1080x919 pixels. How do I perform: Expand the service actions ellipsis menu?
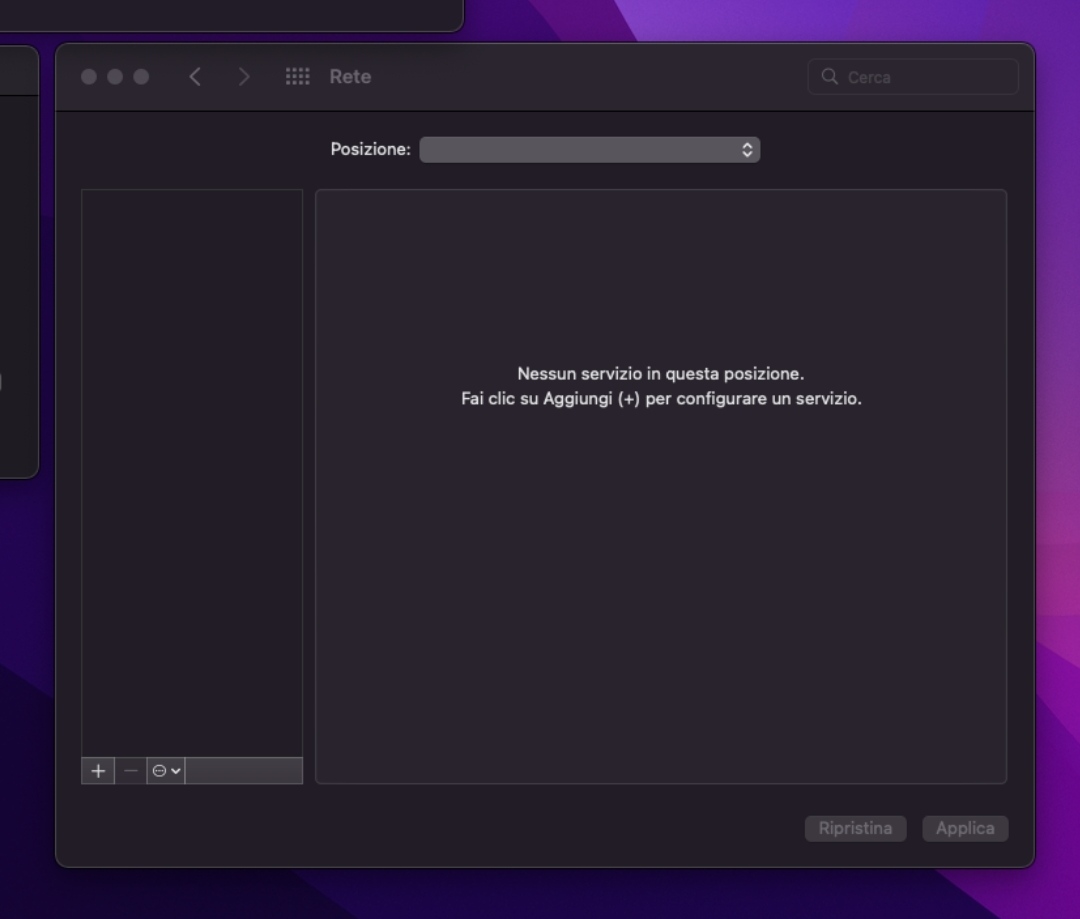pyautogui.click(x=166, y=771)
